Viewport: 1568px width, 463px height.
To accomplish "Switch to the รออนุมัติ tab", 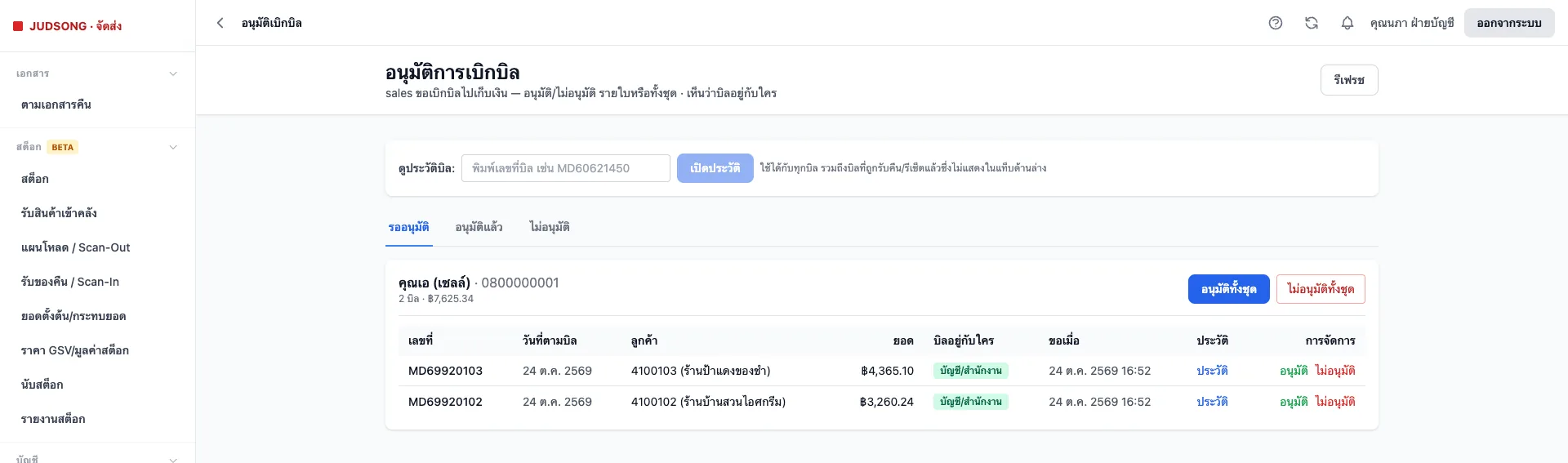I will tap(409, 227).
